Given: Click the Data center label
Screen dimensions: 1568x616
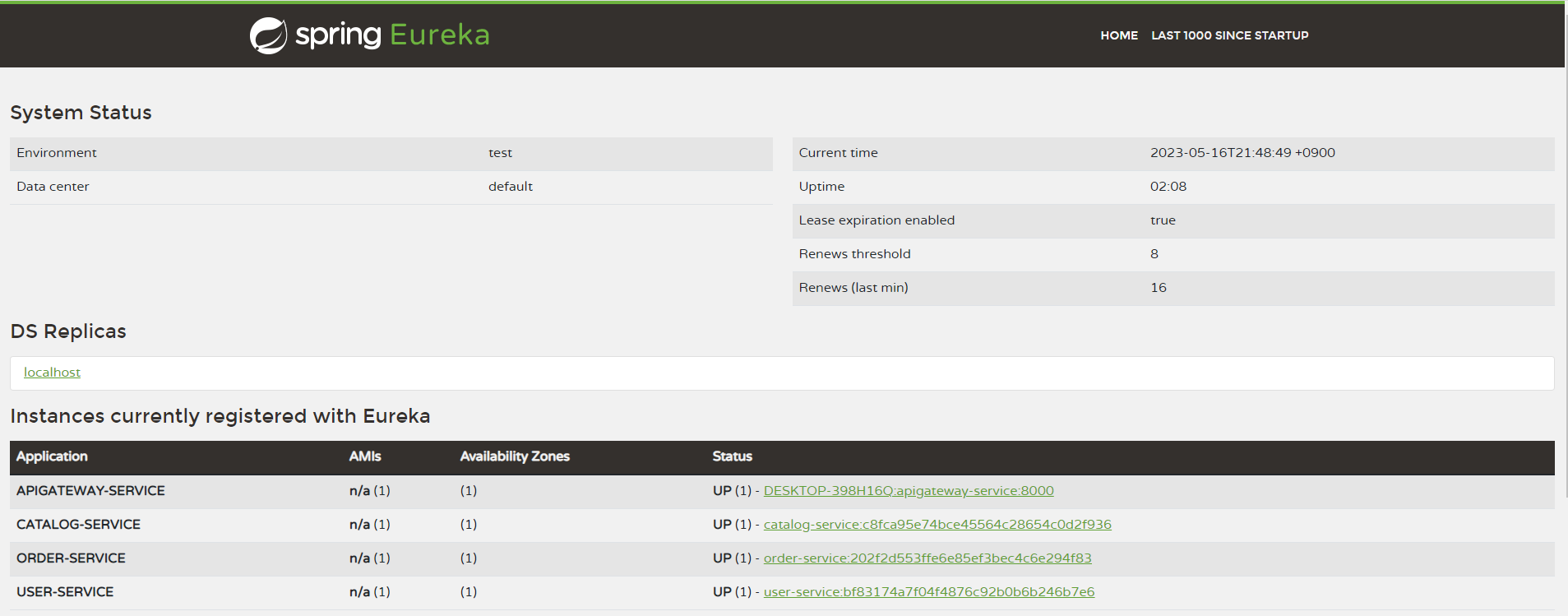Looking at the screenshot, I should (53, 187).
